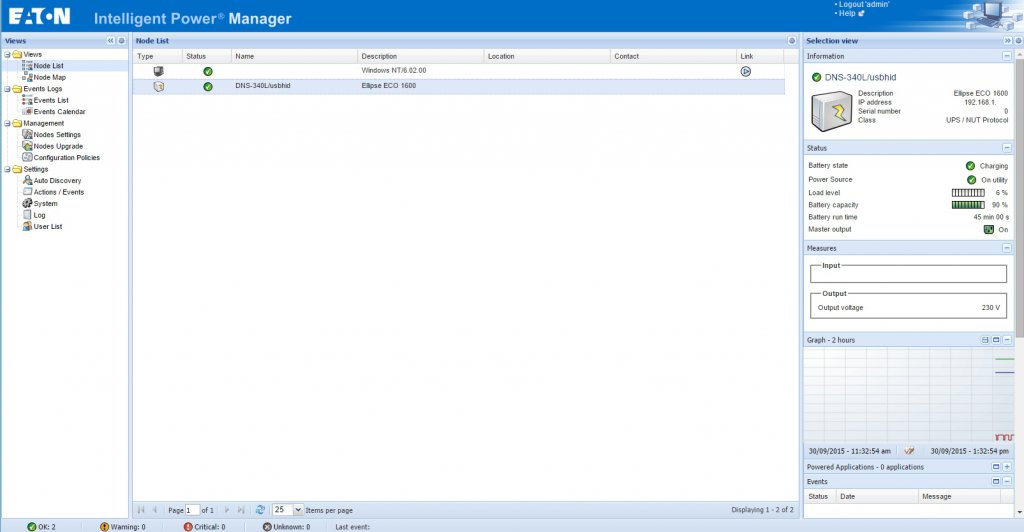Collapse the Status panel section
1024x532 pixels.
pyautogui.click(x=1006, y=148)
